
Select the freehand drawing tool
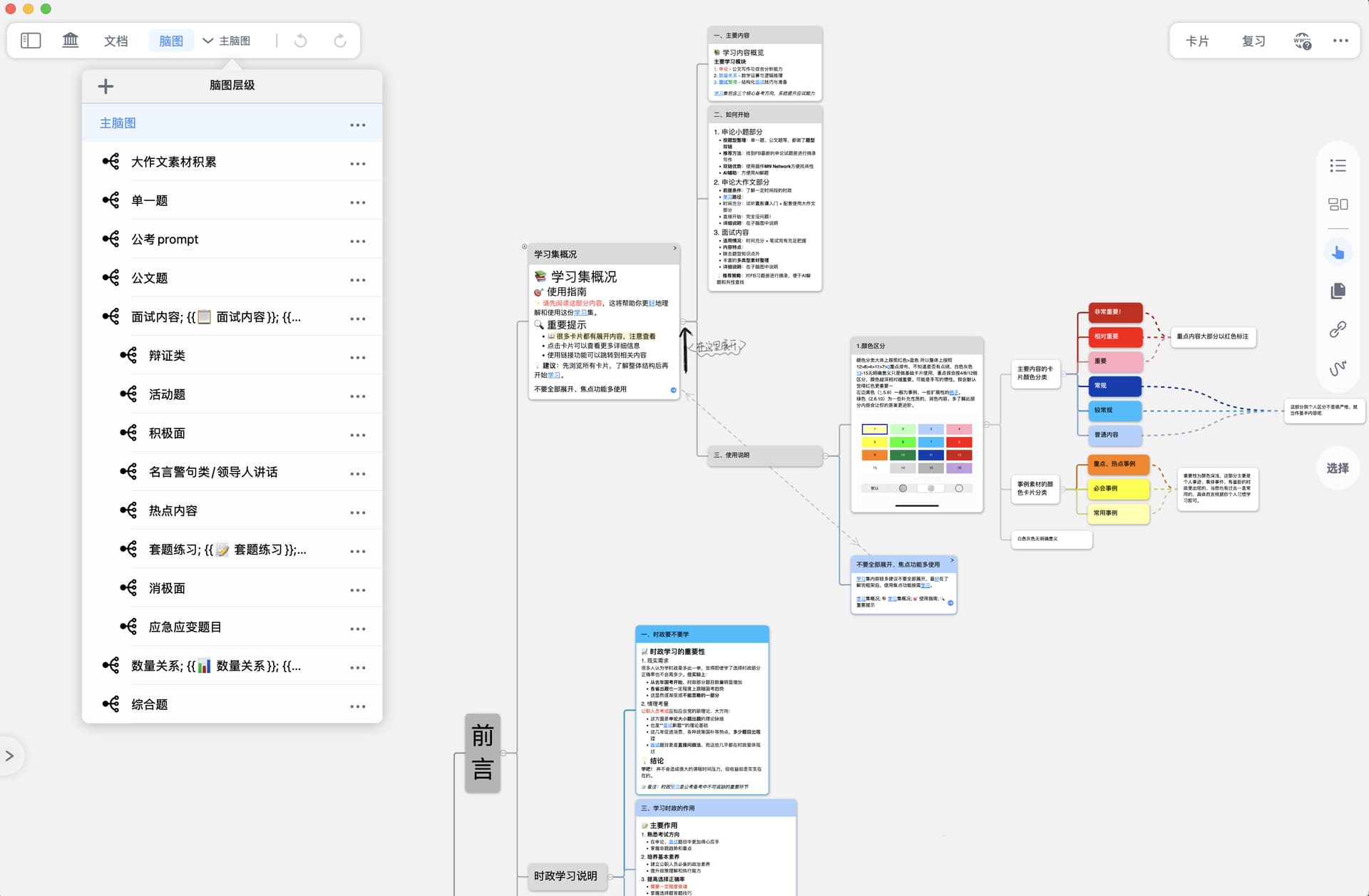1338,368
